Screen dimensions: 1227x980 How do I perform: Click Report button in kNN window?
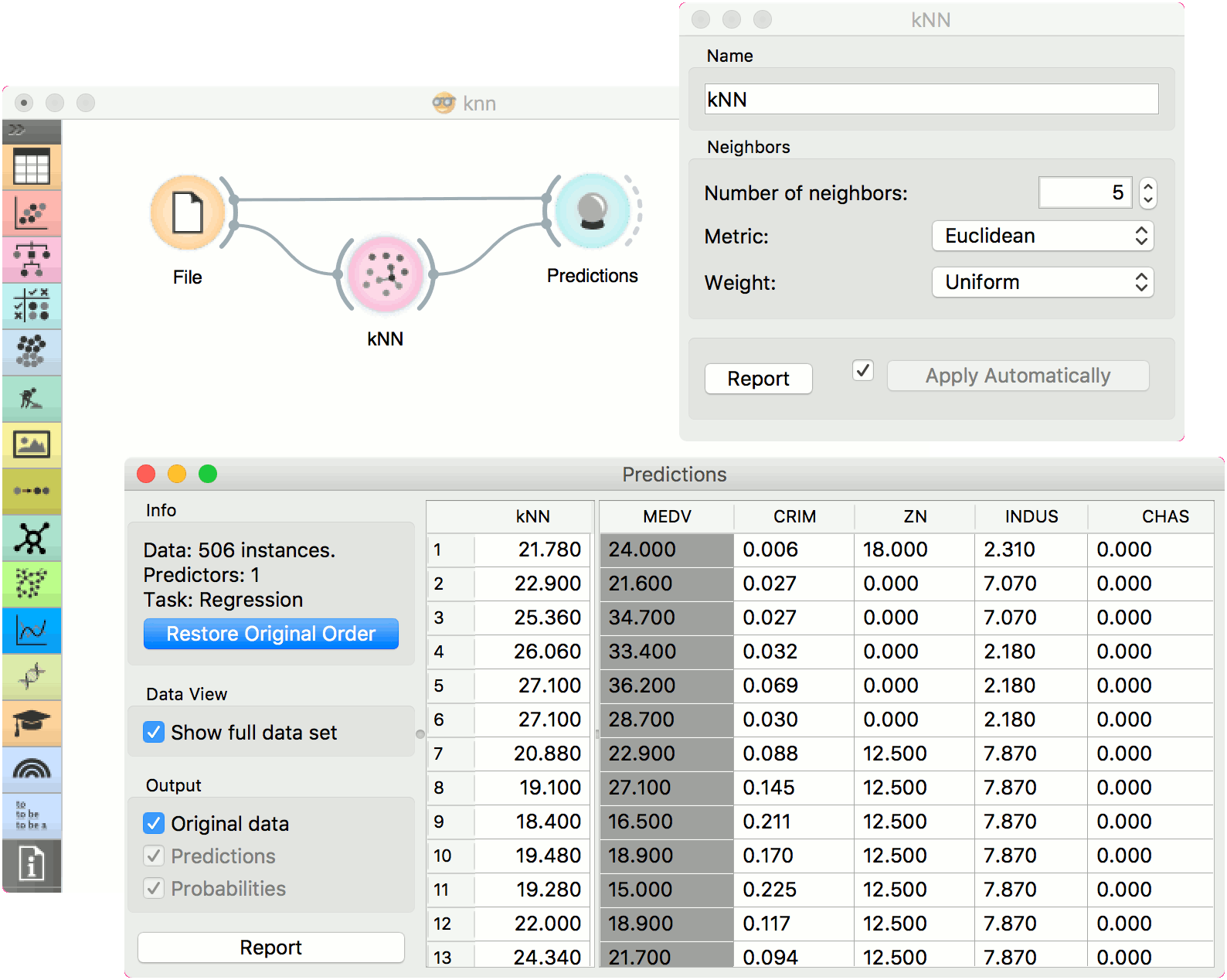coord(758,379)
